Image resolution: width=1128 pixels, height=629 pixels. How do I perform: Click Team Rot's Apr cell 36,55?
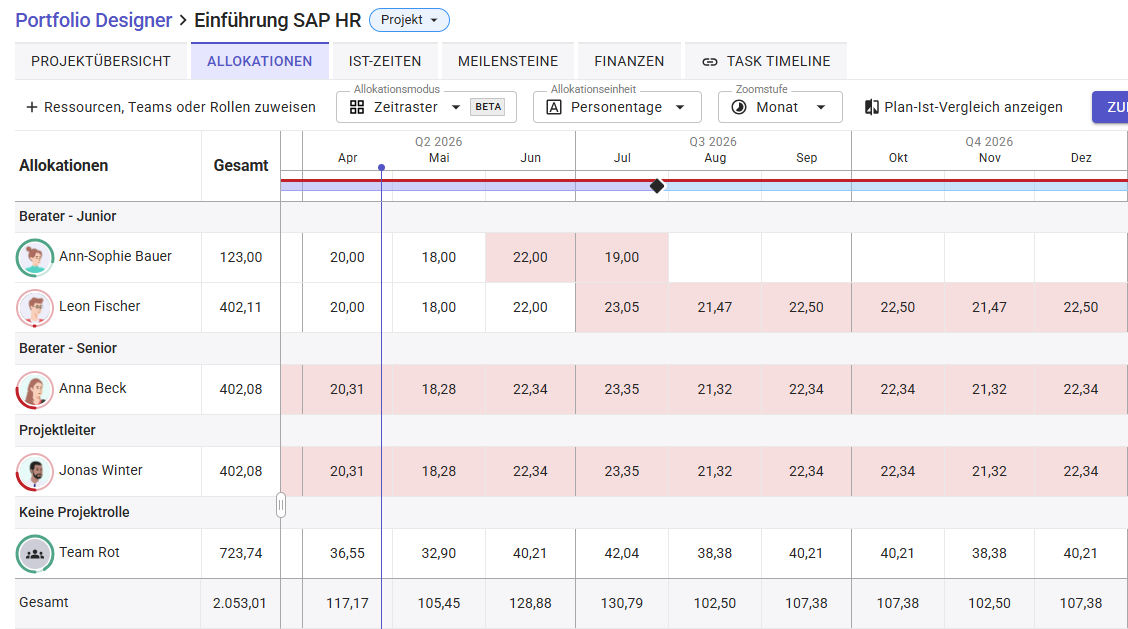[347, 553]
